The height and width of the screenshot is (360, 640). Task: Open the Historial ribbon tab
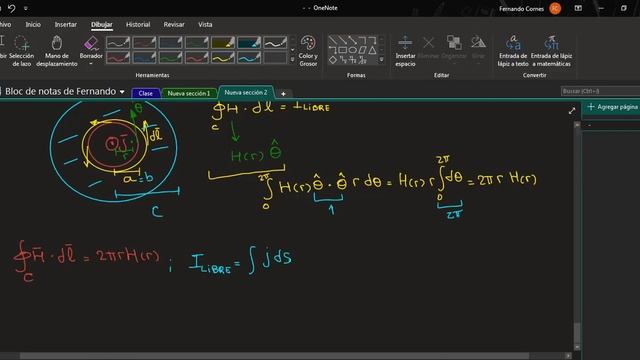pyautogui.click(x=138, y=24)
